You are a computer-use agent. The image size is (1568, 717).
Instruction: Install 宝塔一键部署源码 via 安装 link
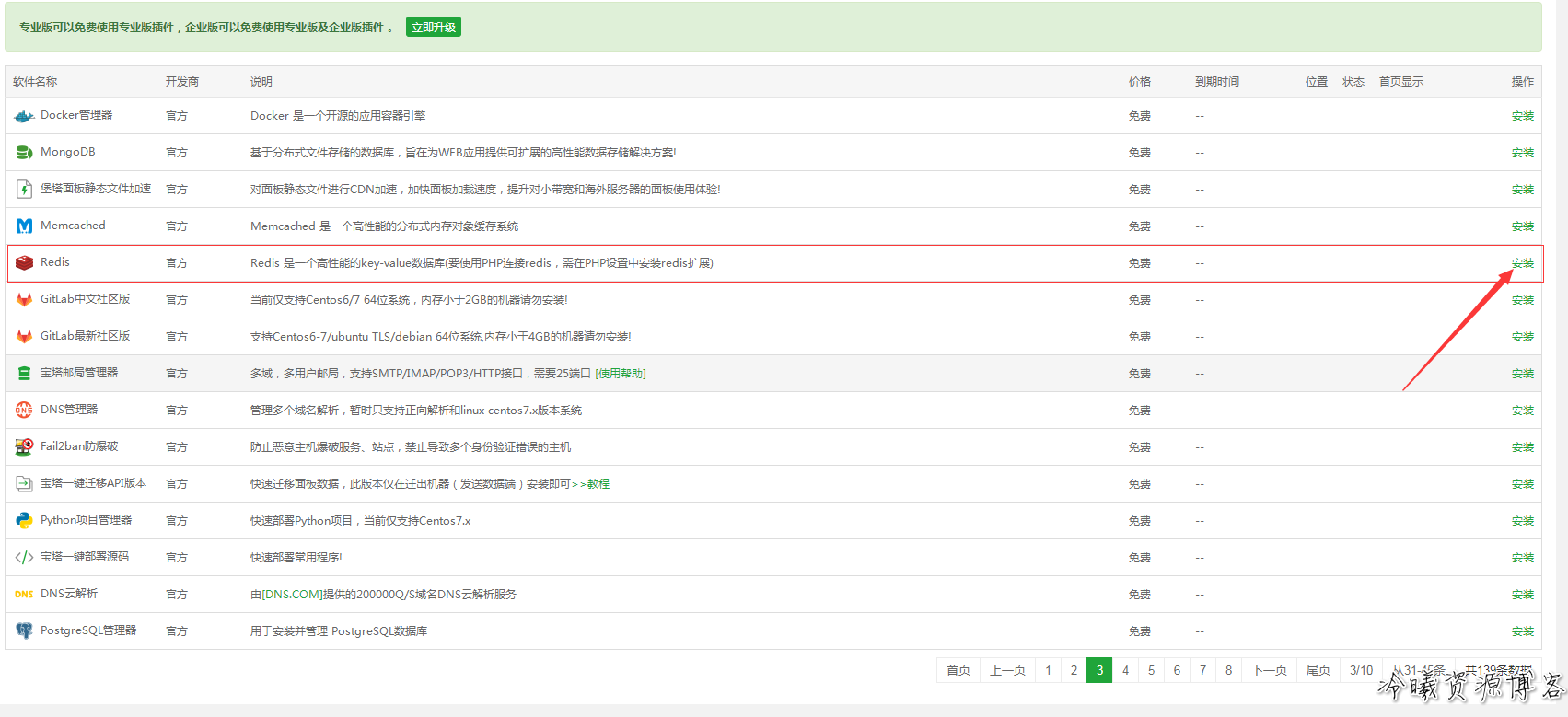coord(1523,558)
